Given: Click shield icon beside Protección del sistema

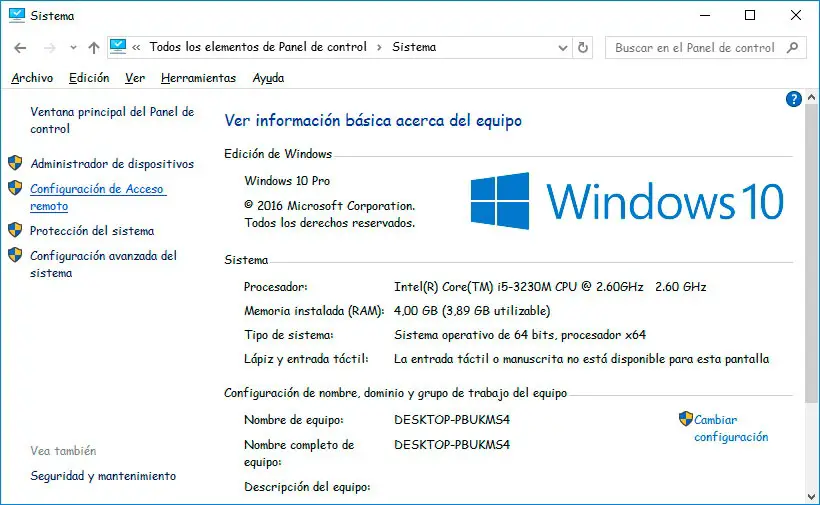Looking at the screenshot, I should tap(15, 229).
